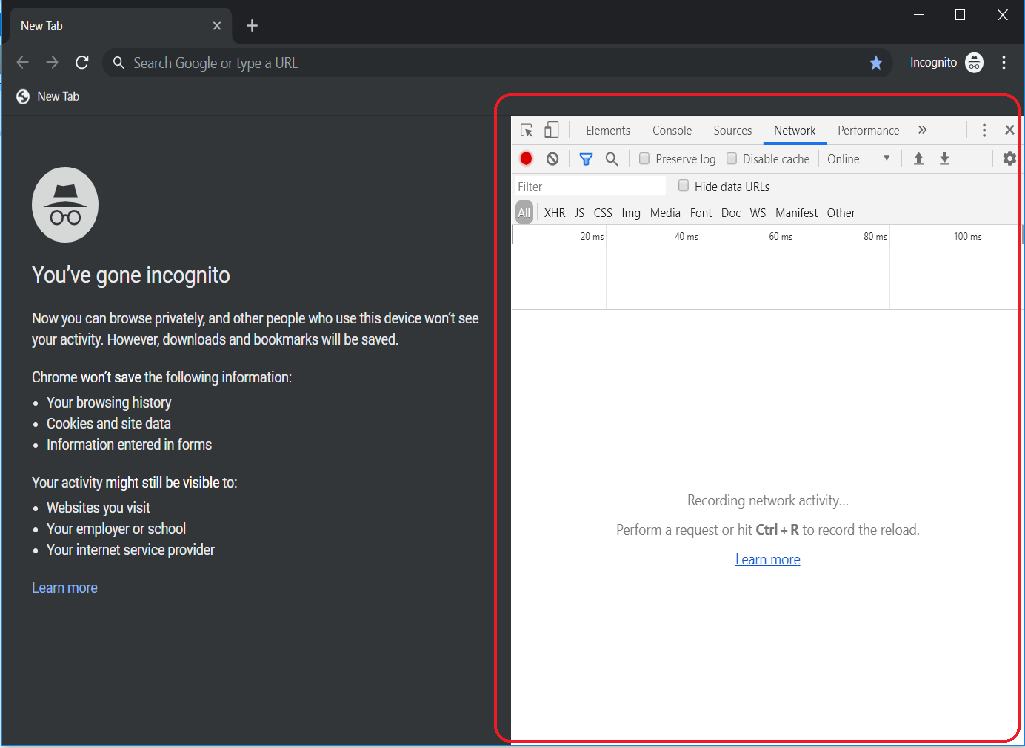Open the Online throttling dropdown
1025x748 pixels.
coord(858,159)
